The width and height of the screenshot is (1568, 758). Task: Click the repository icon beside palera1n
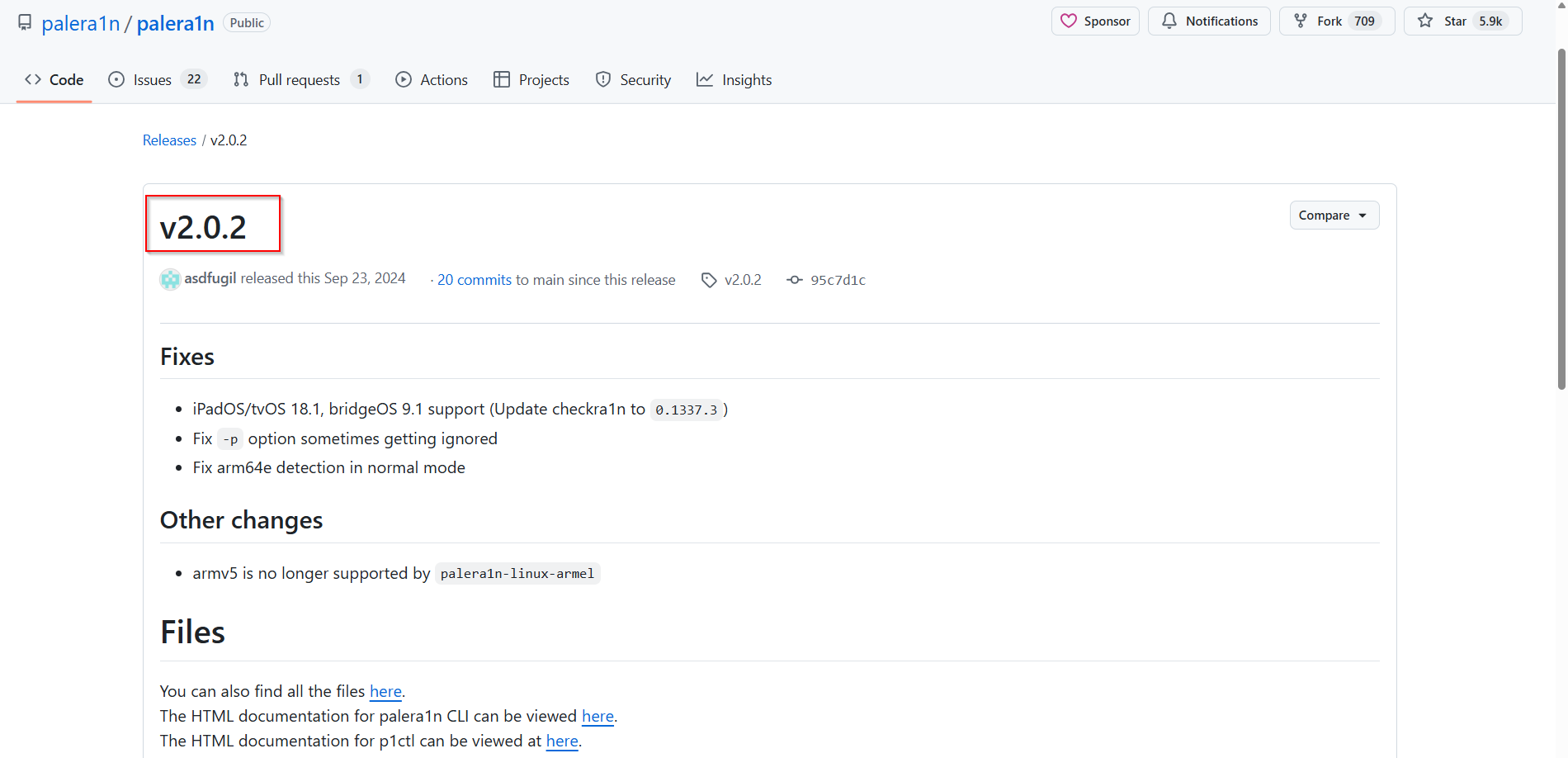(x=25, y=22)
